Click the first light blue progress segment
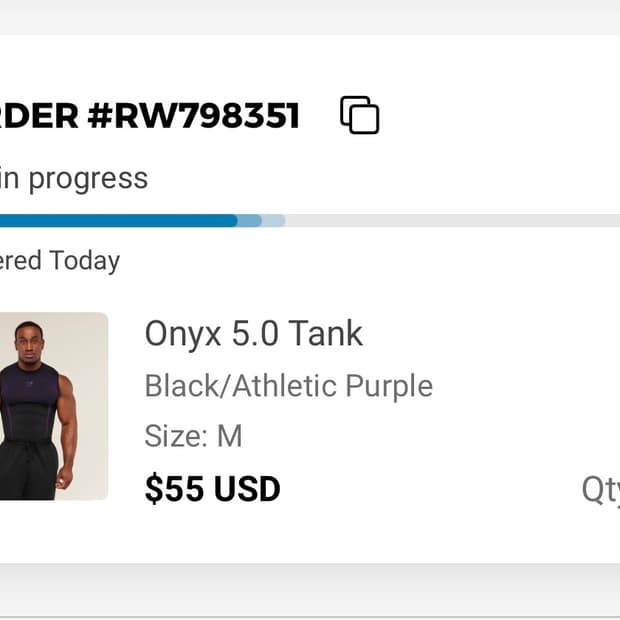Viewport: 620px width, 620px height. 250,221
